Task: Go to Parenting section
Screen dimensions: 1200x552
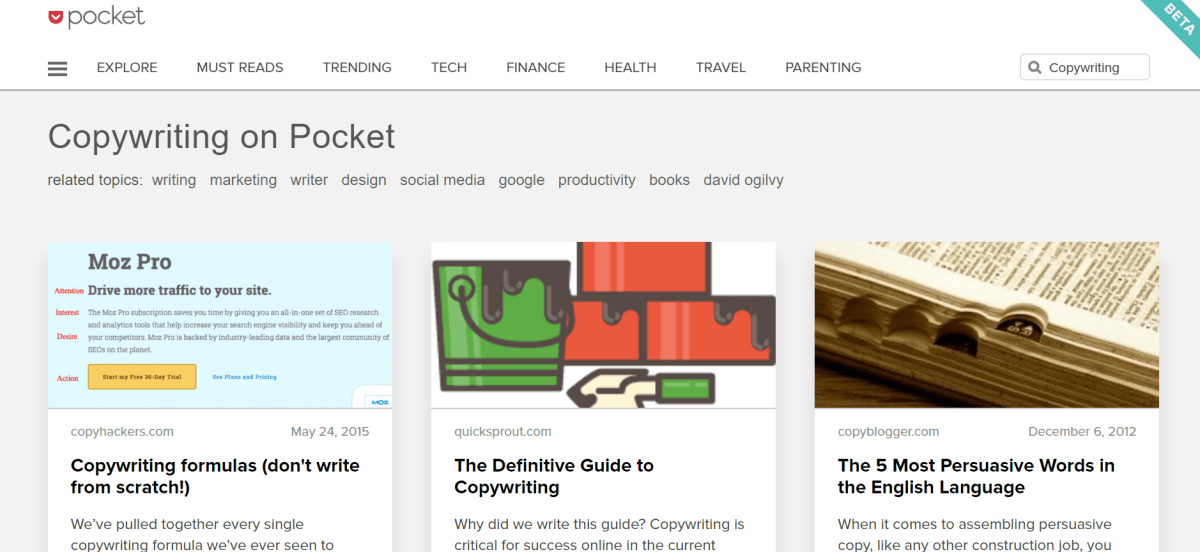Action: click(x=823, y=68)
